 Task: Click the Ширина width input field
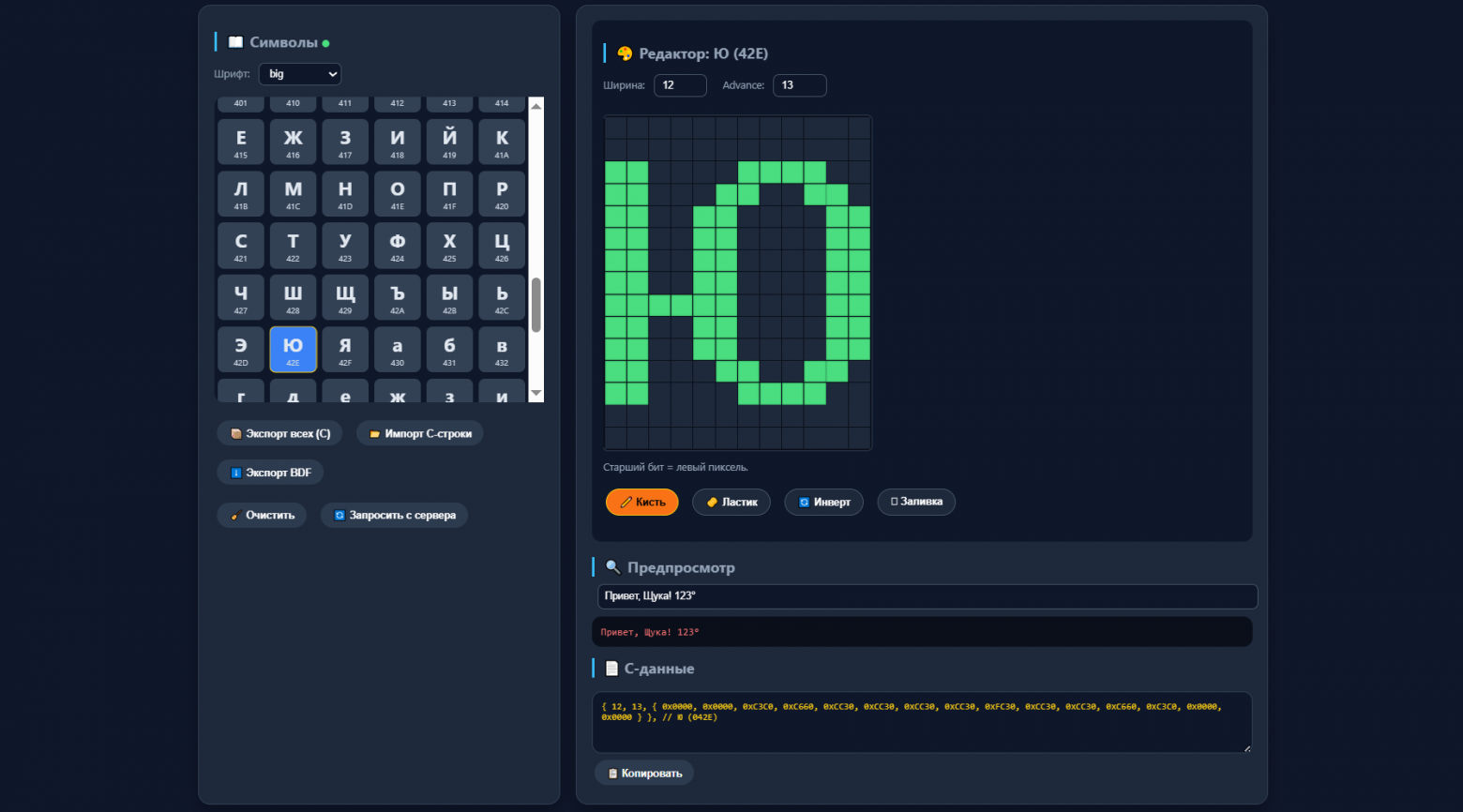[680, 85]
